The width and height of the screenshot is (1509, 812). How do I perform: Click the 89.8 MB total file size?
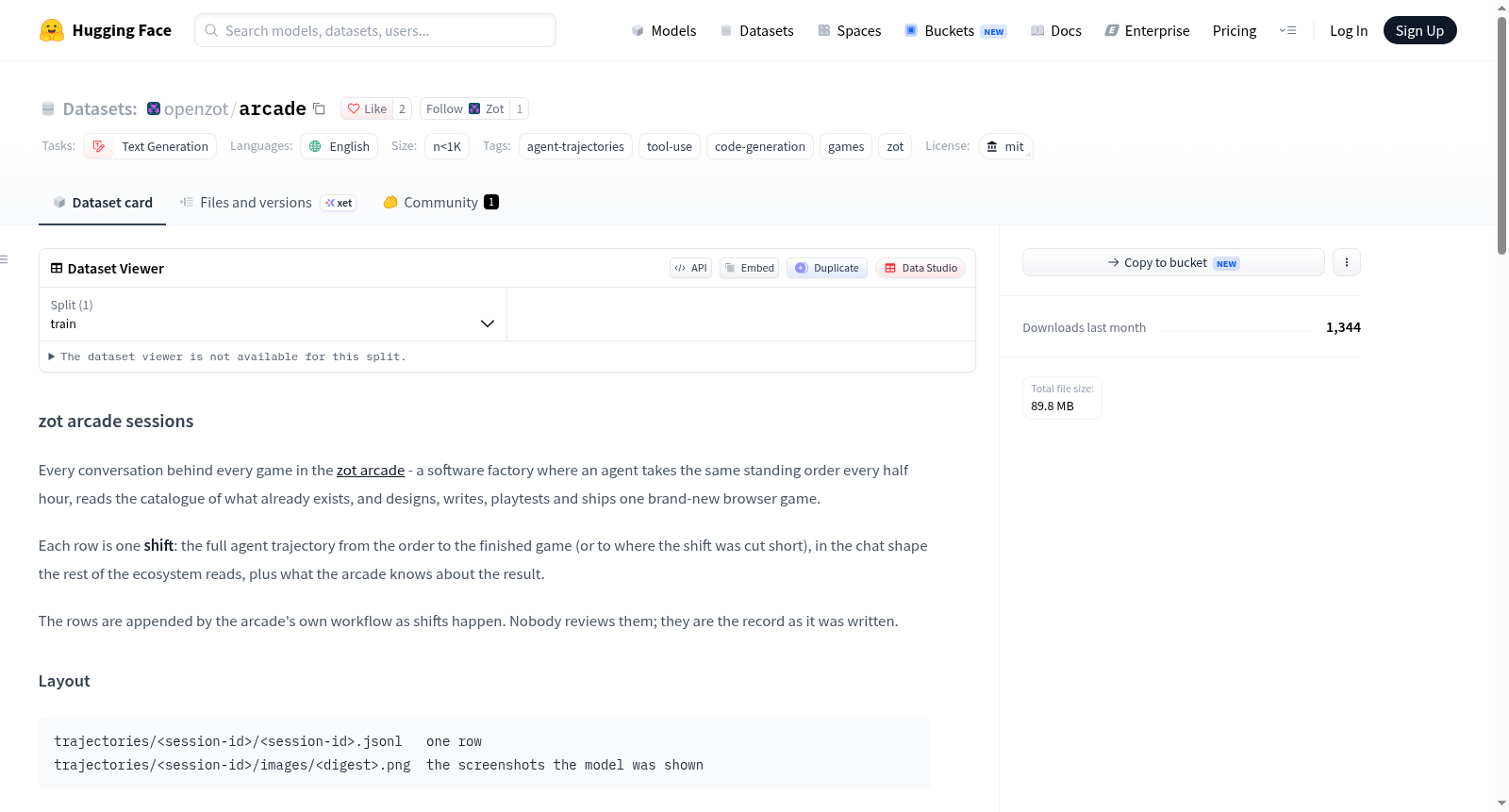[x=1053, y=406]
